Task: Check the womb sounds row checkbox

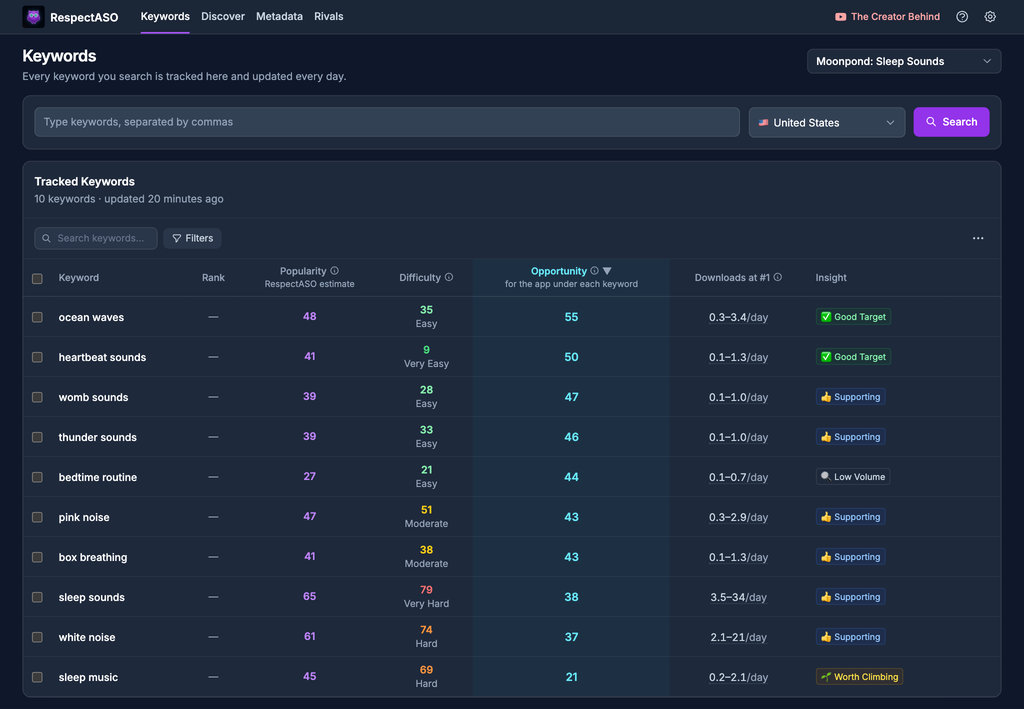Action: (x=37, y=398)
